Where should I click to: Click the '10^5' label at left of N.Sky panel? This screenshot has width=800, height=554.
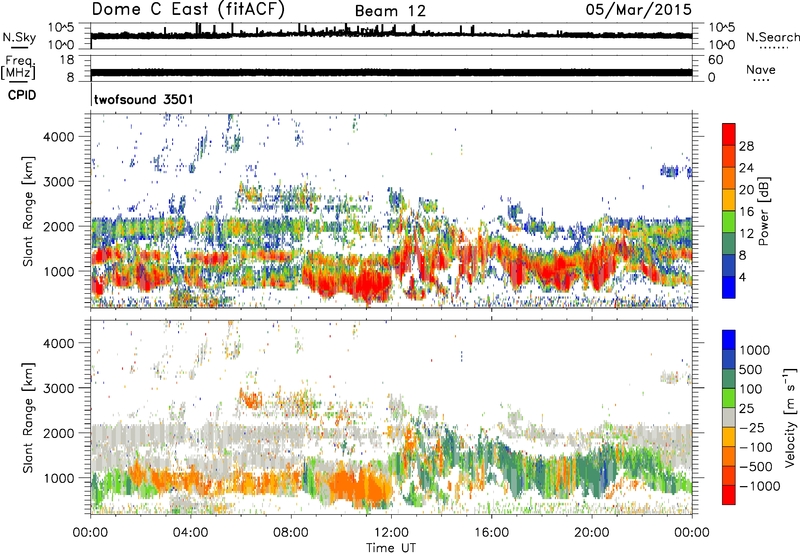61,28
